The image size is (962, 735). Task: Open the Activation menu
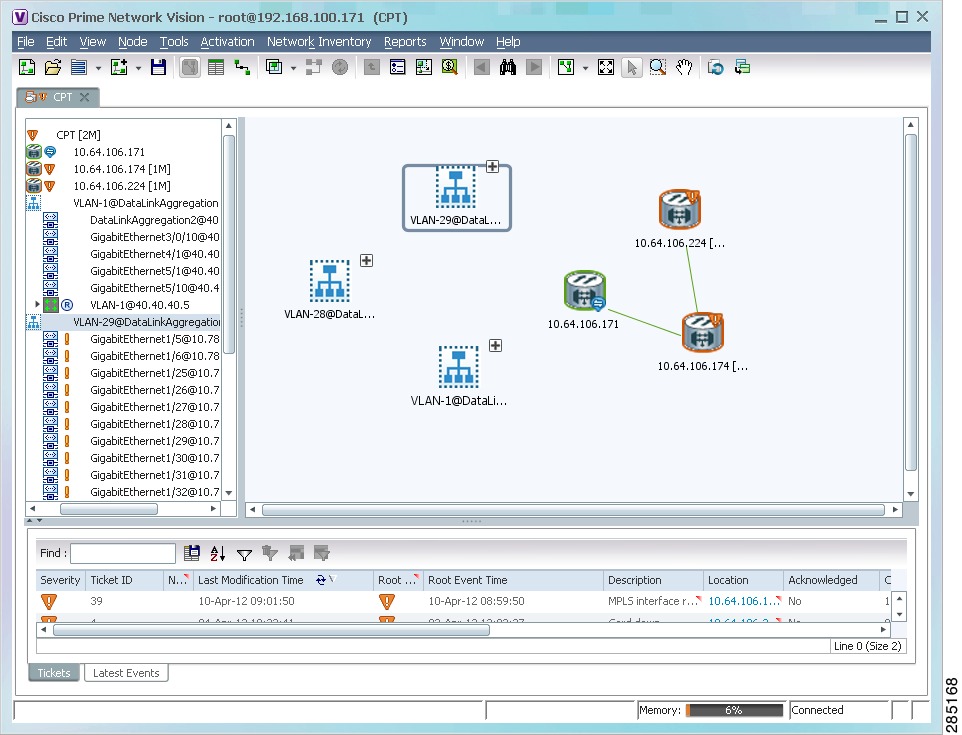tap(227, 42)
